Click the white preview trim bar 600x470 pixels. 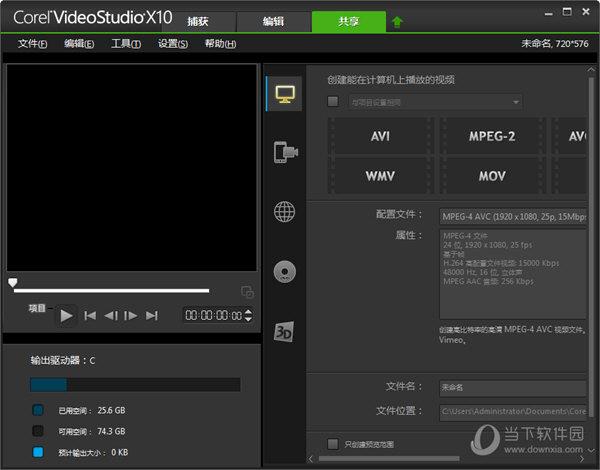[111, 291]
